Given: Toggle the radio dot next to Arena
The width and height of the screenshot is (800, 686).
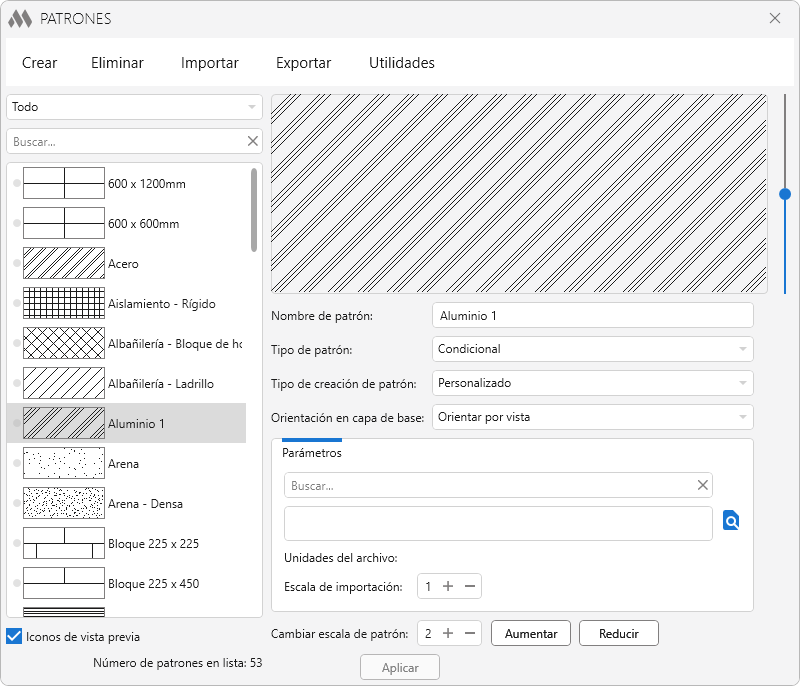Looking at the screenshot, I should (x=16, y=464).
